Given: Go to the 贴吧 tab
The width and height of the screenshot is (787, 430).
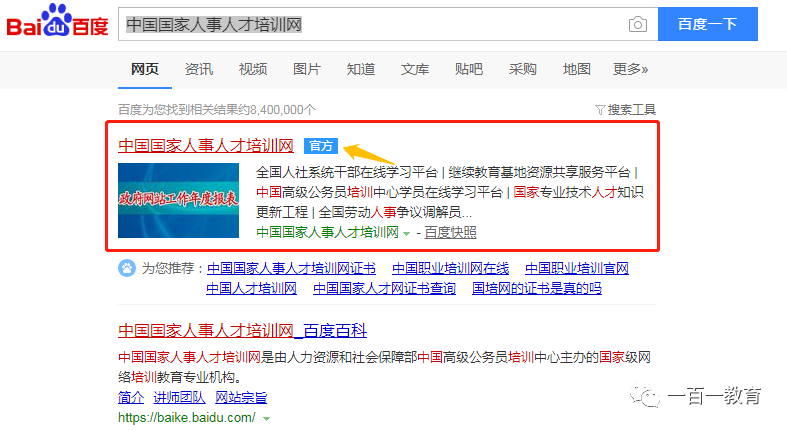Looking at the screenshot, I should (x=468, y=69).
